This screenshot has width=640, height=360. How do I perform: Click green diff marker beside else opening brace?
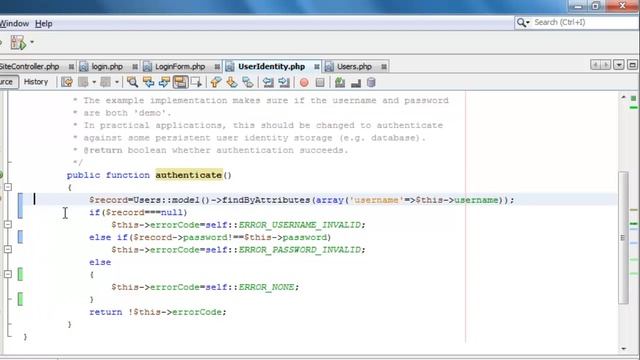point(20,274)
